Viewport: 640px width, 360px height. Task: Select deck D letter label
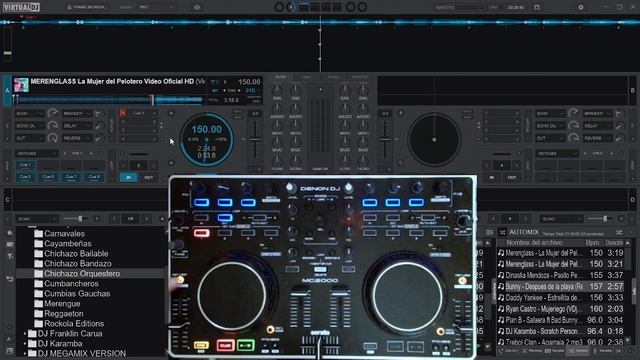tap(633, 200)
